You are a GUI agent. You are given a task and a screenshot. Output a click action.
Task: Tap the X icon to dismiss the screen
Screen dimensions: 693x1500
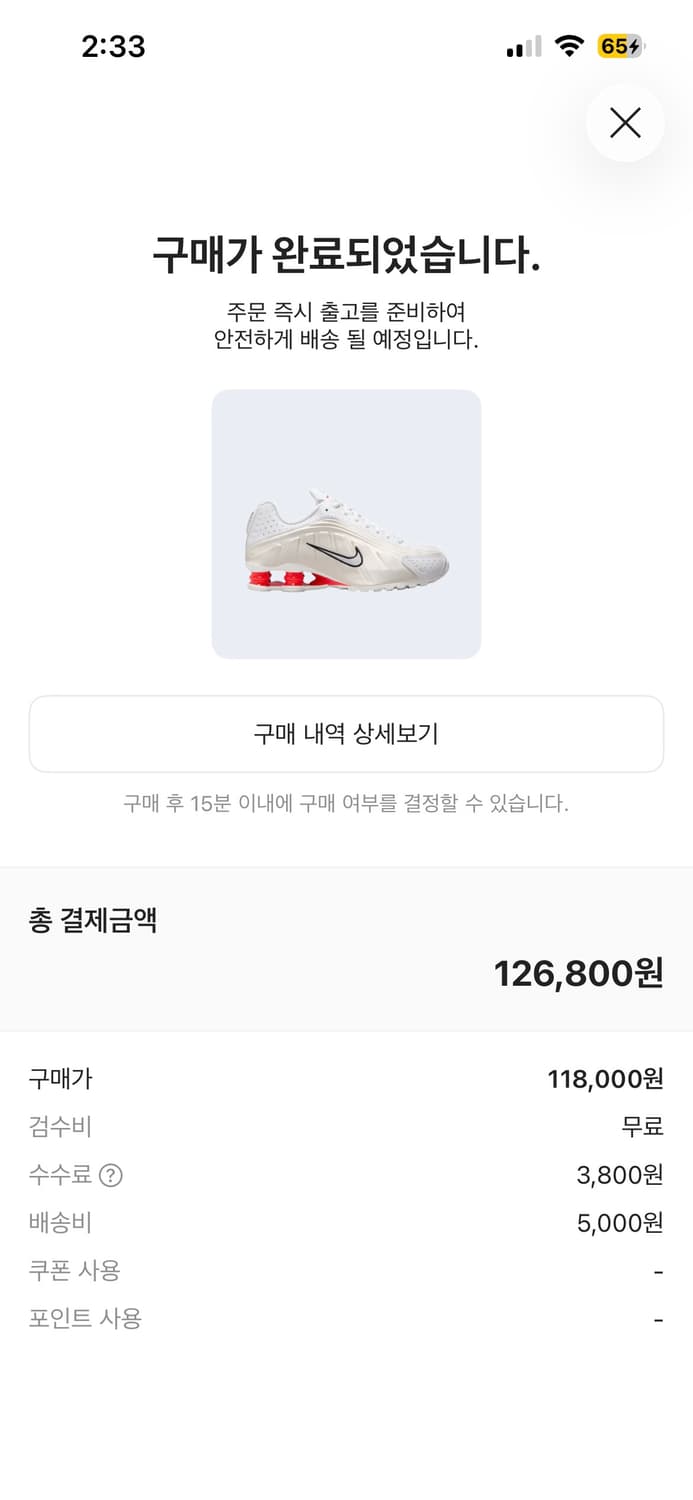click(626, 122)
